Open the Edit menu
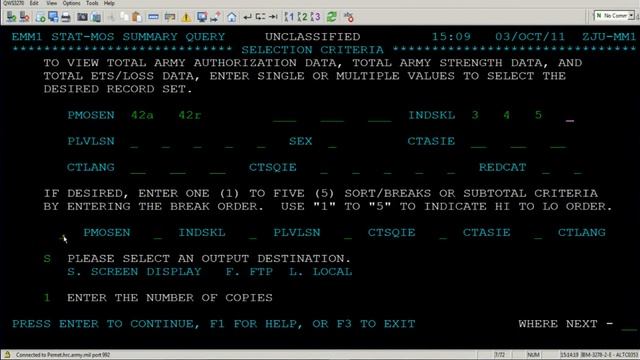Screen dimensions: 640x360 34,3
